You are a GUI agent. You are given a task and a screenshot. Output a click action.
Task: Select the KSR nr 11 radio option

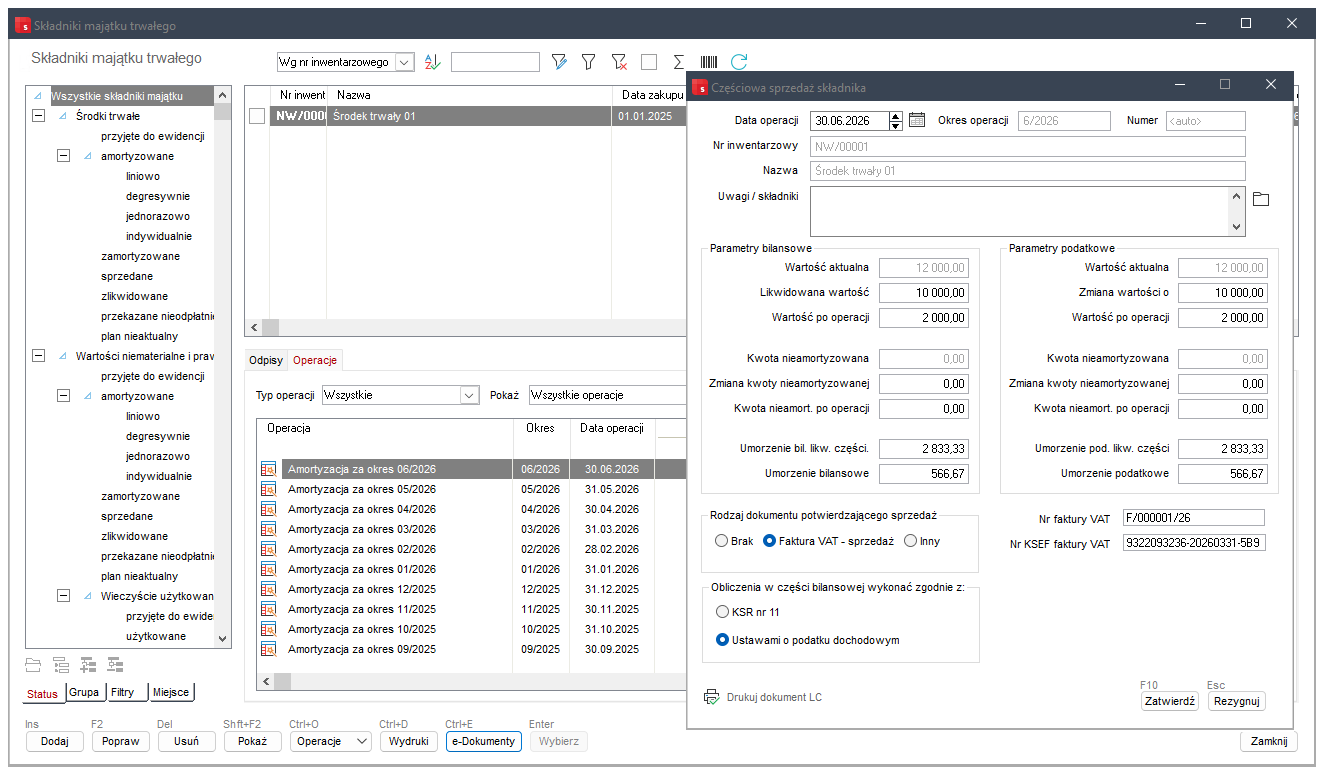(722, 611)
